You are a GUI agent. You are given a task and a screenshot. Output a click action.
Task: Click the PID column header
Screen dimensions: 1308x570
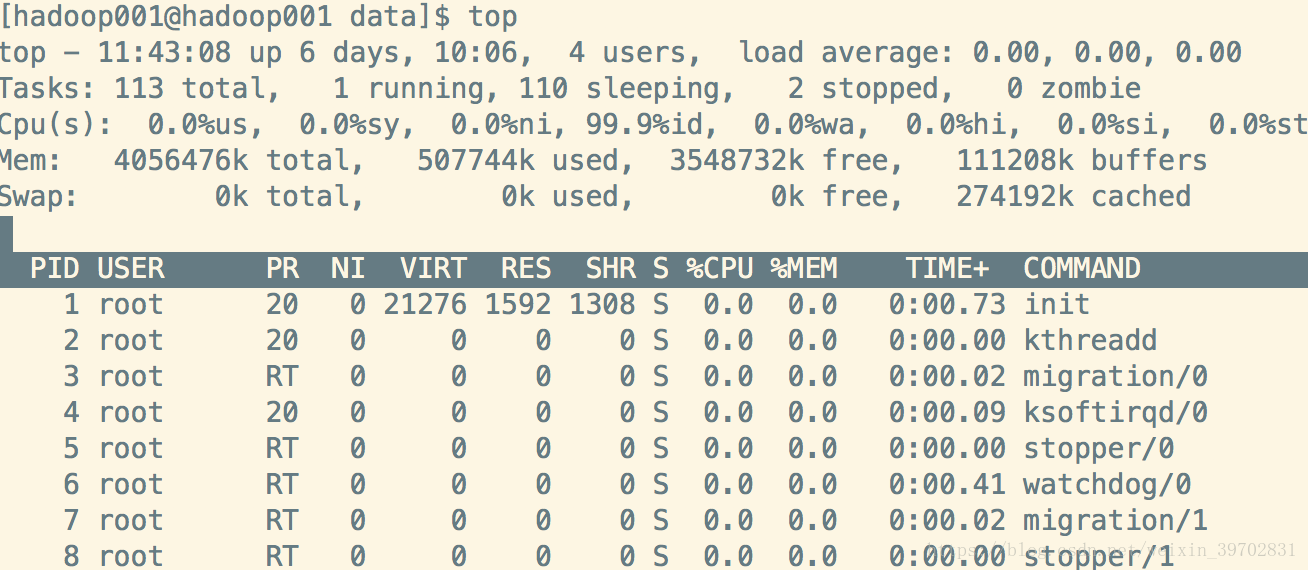55,268
